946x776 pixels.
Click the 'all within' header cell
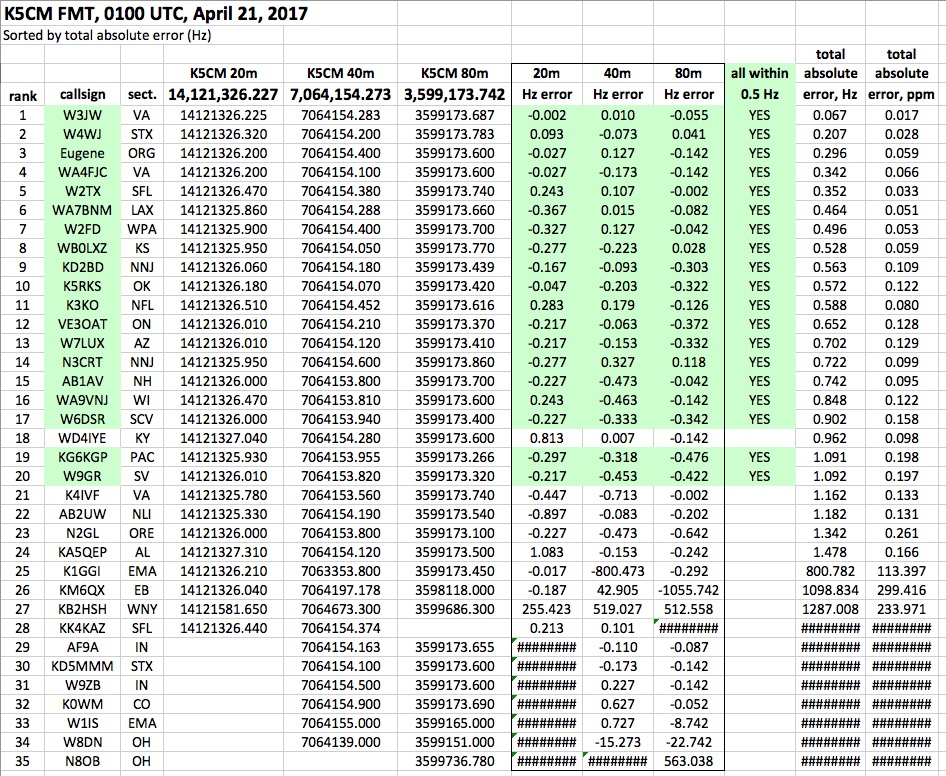click(x=760, y=74)
